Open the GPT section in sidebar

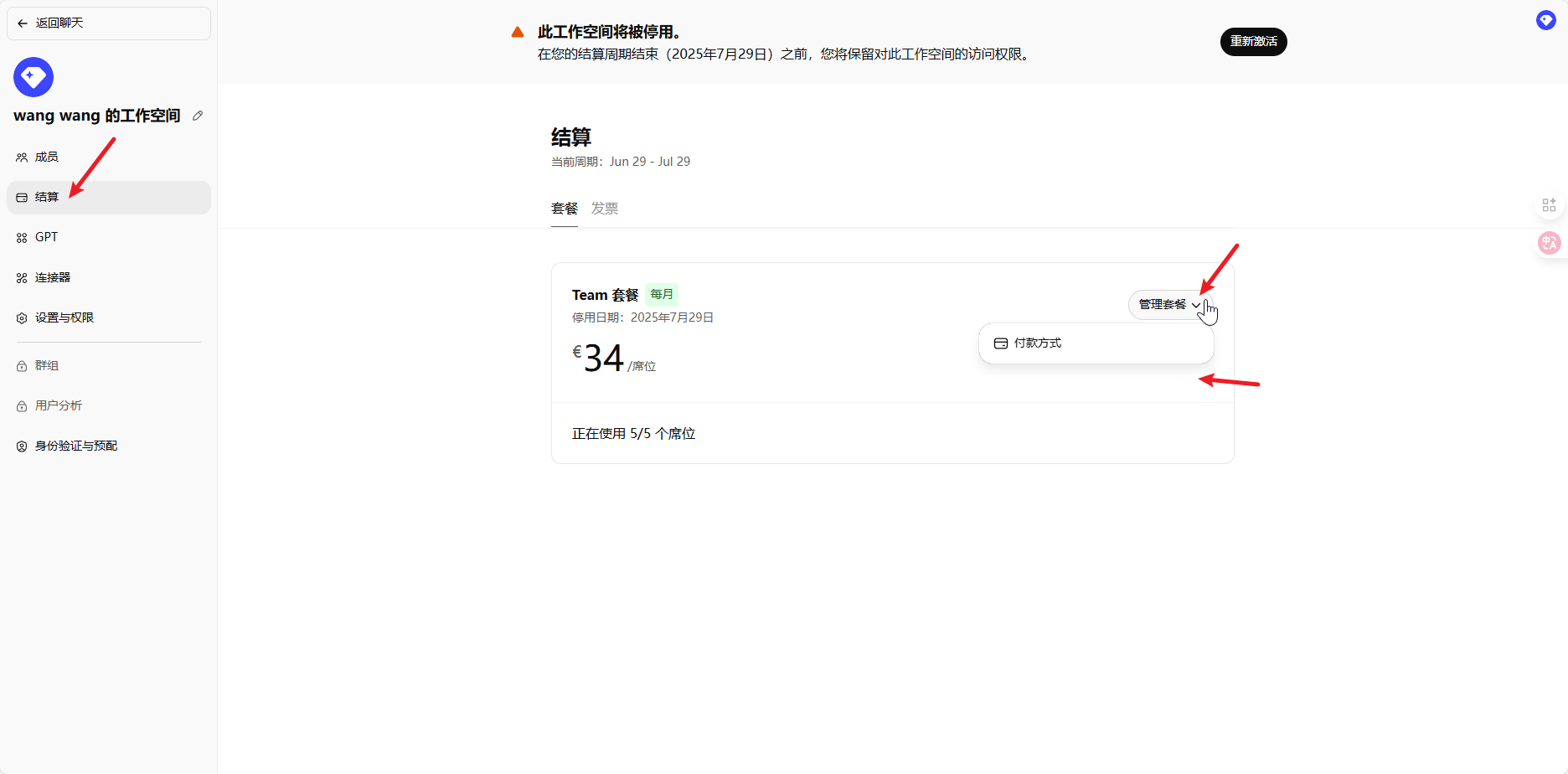coord(47,238)
